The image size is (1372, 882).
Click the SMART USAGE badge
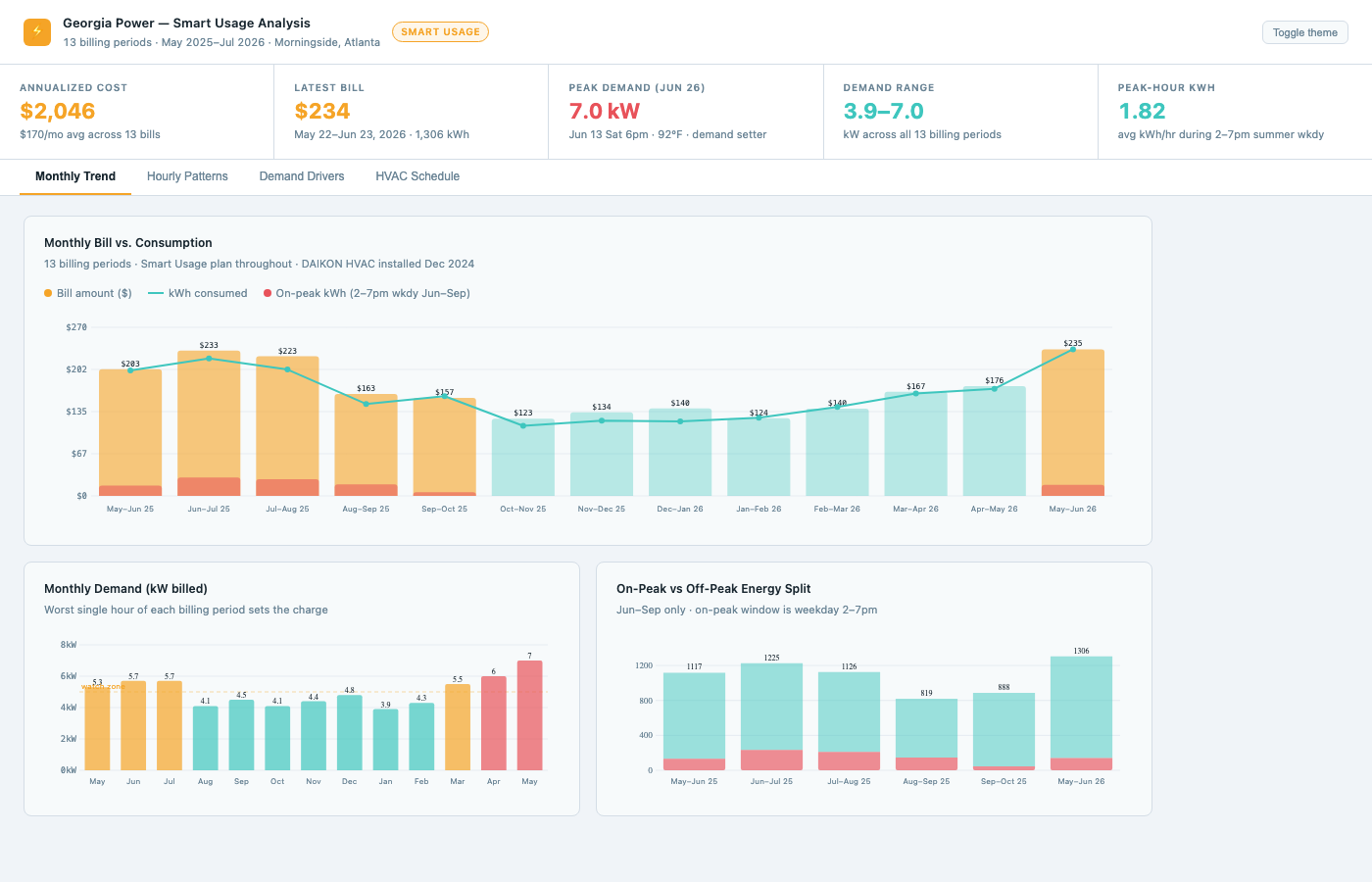click(440, 31)
